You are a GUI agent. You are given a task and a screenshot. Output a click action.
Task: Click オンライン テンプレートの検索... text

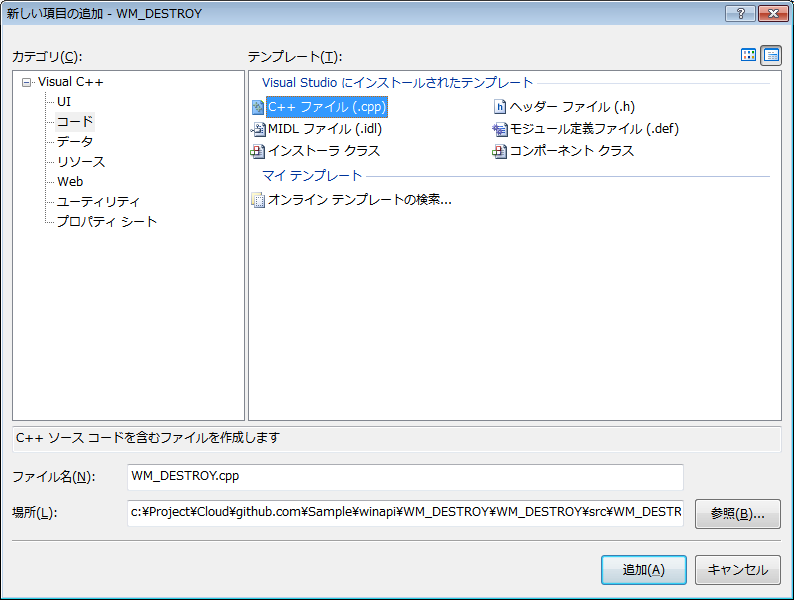pyautogui.click(x=360, y=201)
